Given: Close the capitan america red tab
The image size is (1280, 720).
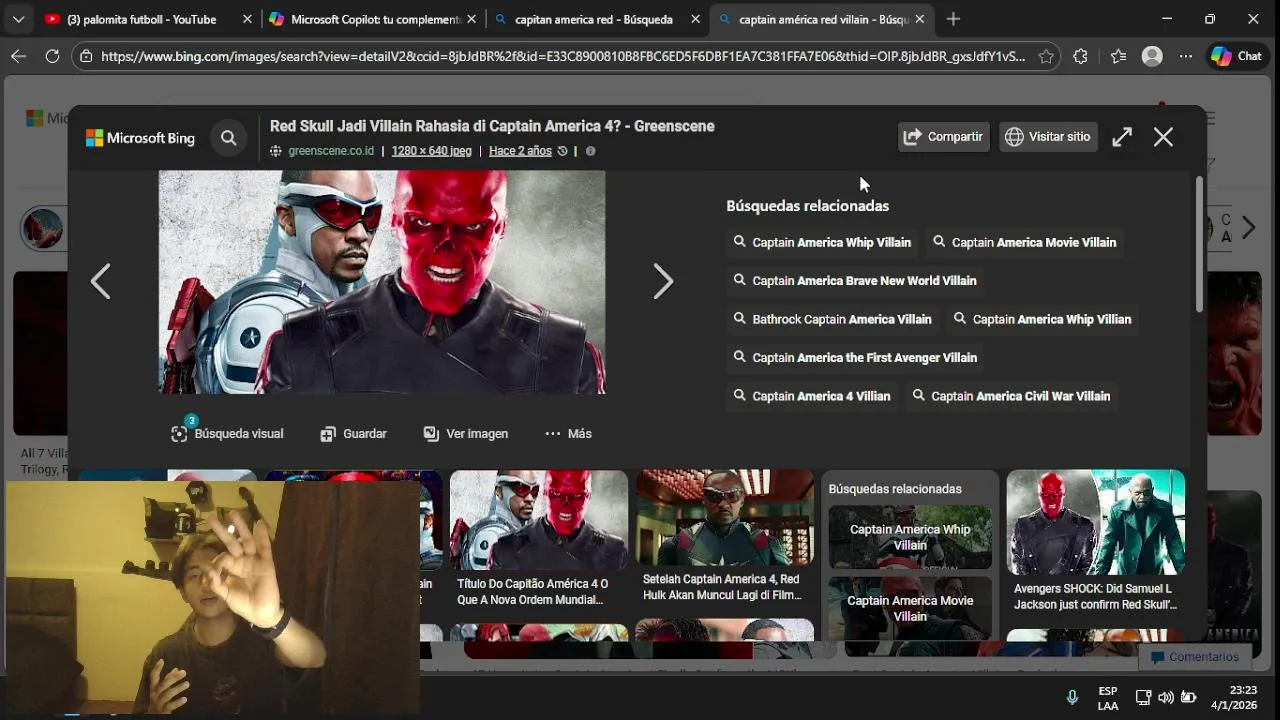Looking at the screenshot, I should click(x=695, y=19).
